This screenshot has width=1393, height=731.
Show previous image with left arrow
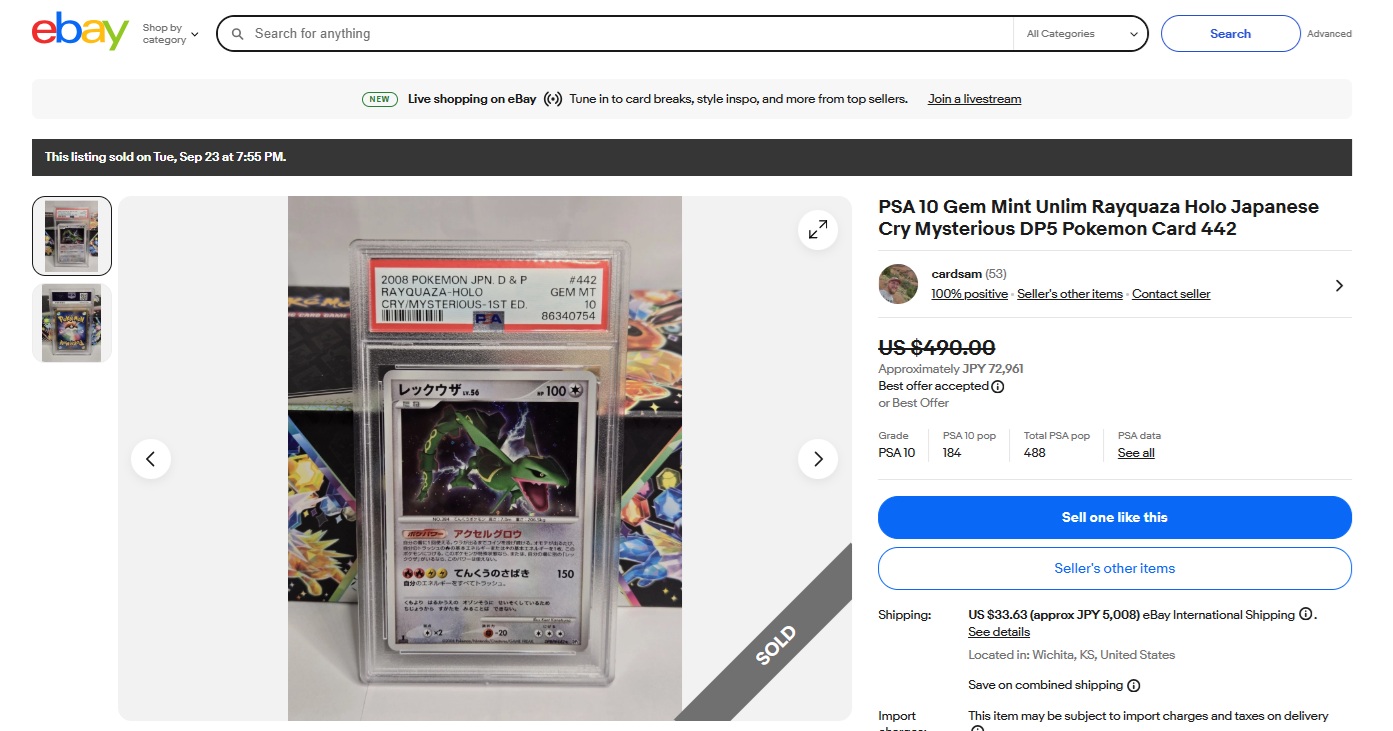click(151, 459)
